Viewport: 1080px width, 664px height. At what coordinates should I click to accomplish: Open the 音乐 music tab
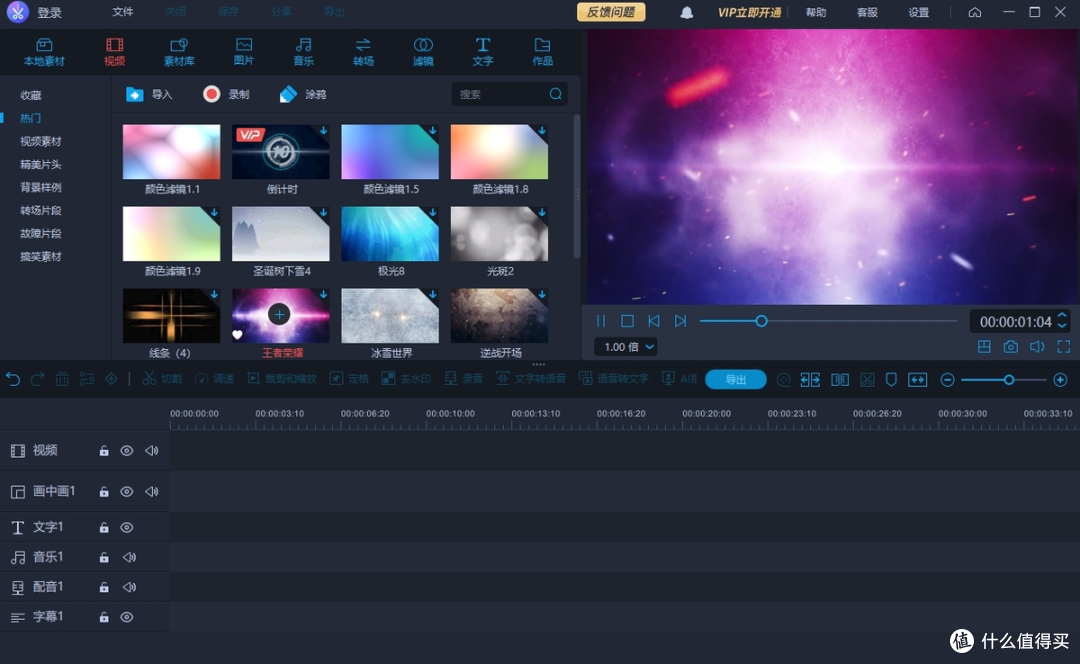click(x=304, y=52)
